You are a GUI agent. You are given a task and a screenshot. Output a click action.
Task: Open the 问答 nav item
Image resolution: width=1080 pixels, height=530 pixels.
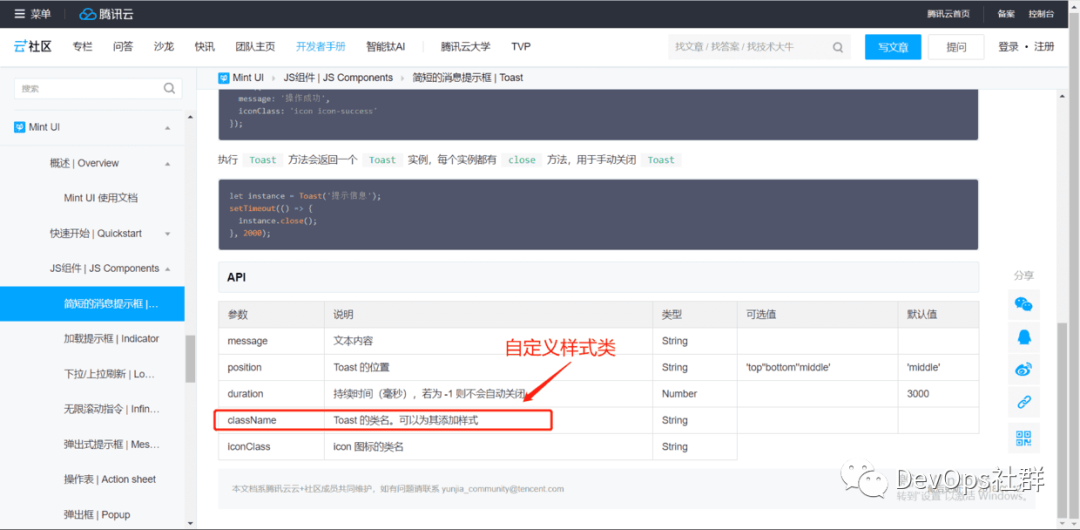pos(123,47)
